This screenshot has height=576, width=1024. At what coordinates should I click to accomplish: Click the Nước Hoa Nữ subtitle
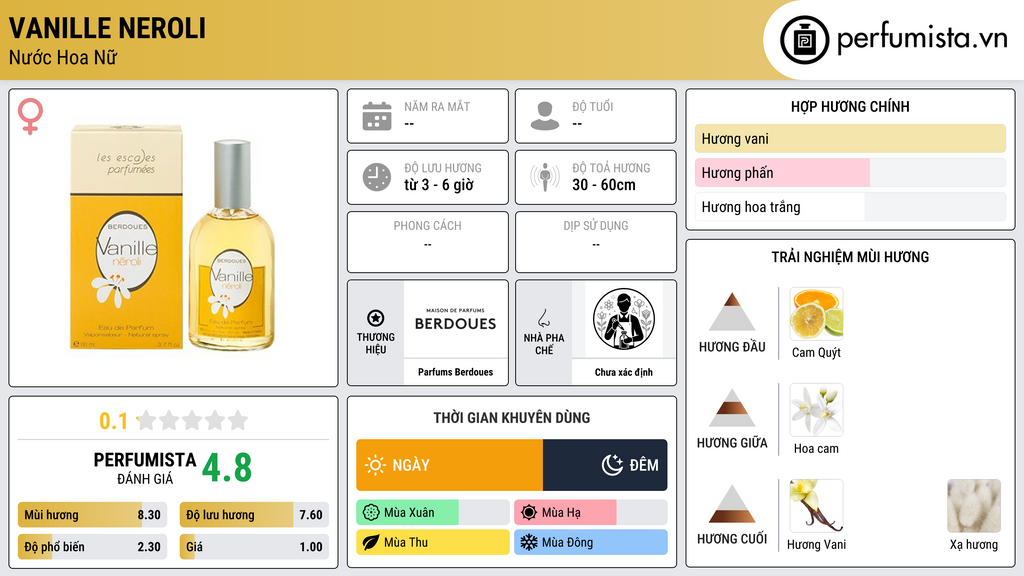(63, 57)
